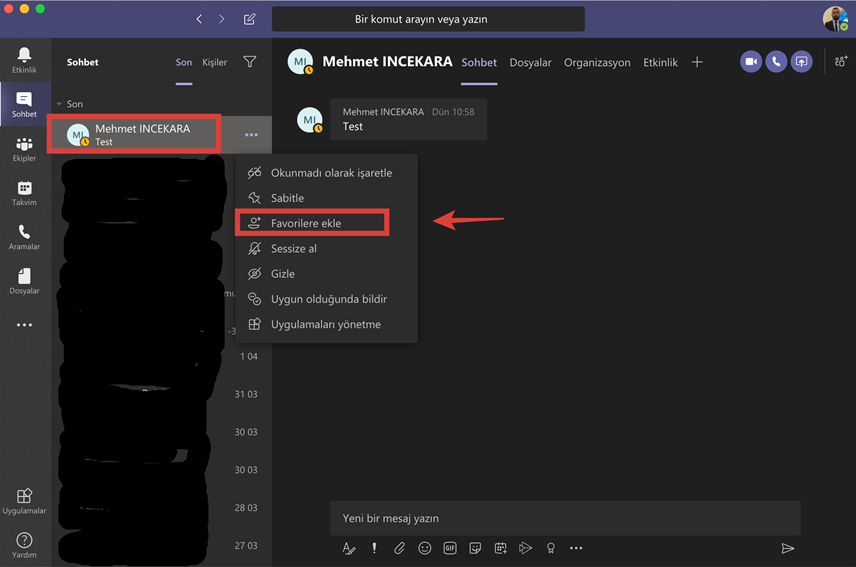Click the Yeni bir mesaj yazın field
The image size is (856, 567).
565,518
